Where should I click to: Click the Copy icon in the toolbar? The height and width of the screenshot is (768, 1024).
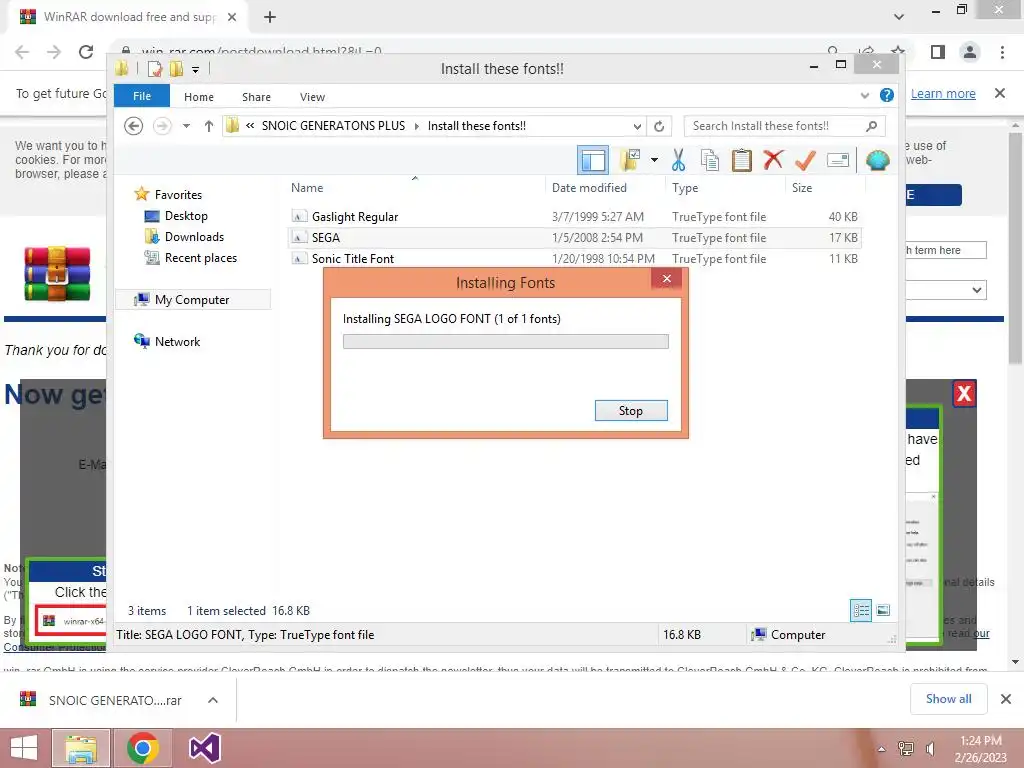[x=710, y=160]
